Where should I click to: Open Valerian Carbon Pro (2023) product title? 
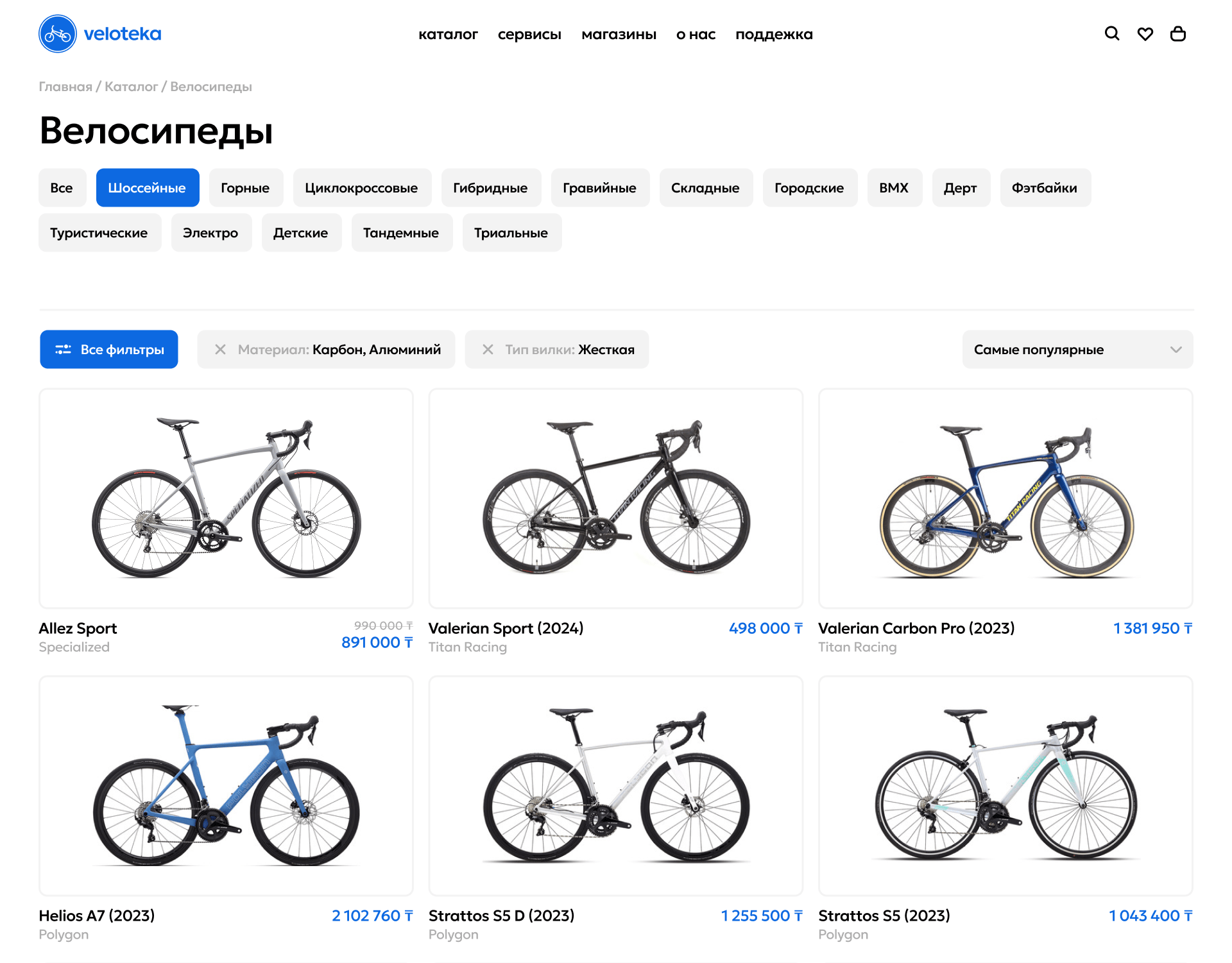point(916,628)
